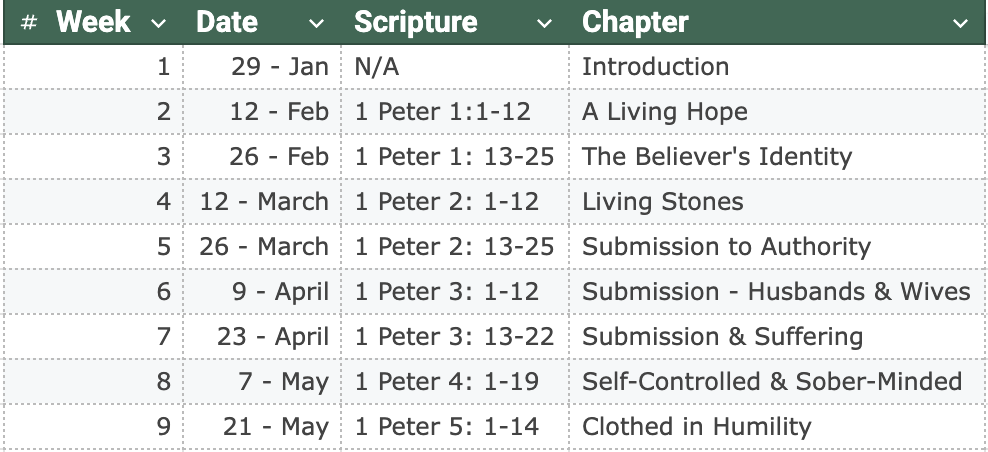Viewport: 988px width, 452px height.
Task: Click the Introduction chapter cell
Action: (x=655, y=67)
